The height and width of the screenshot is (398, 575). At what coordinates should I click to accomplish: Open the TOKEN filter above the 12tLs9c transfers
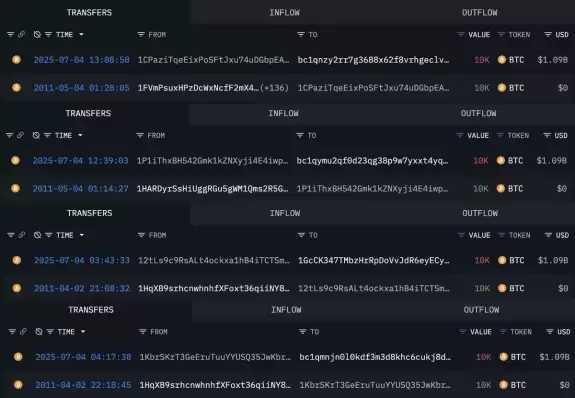501,235
